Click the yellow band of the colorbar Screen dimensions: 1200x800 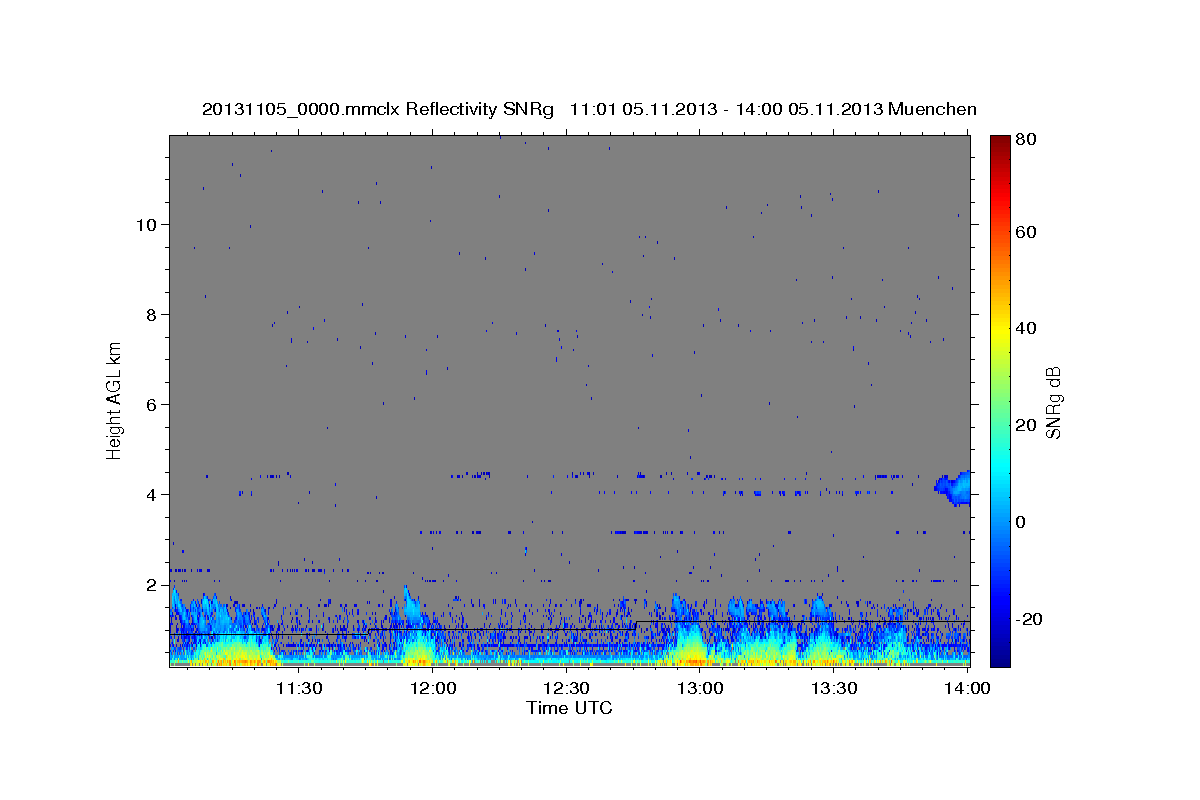999,328
